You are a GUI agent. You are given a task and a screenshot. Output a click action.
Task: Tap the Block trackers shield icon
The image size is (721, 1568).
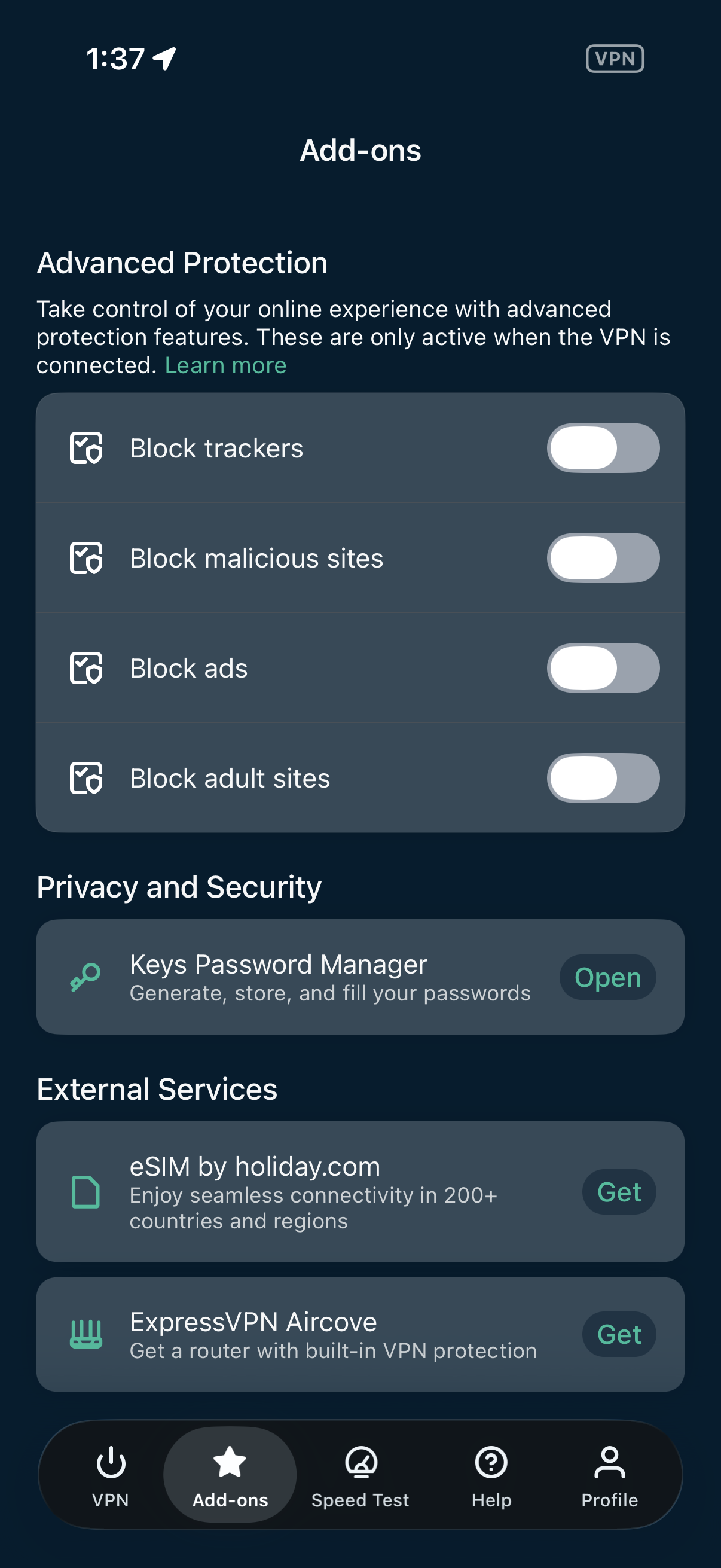pos(85,449)
